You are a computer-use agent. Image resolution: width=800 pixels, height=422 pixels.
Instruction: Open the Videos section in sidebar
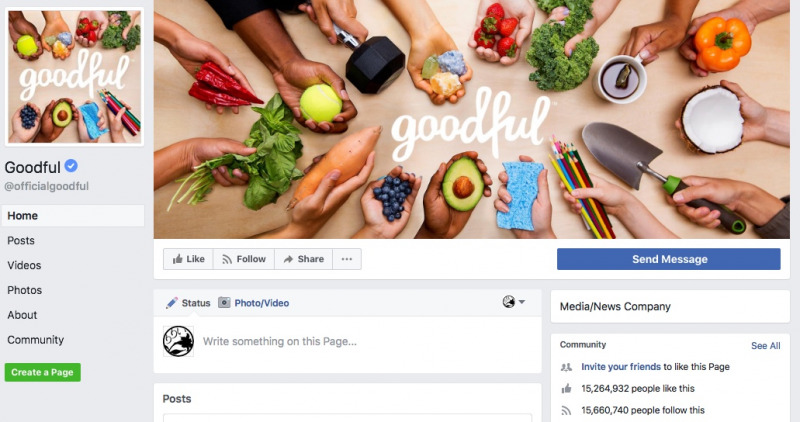click(24, 265)
